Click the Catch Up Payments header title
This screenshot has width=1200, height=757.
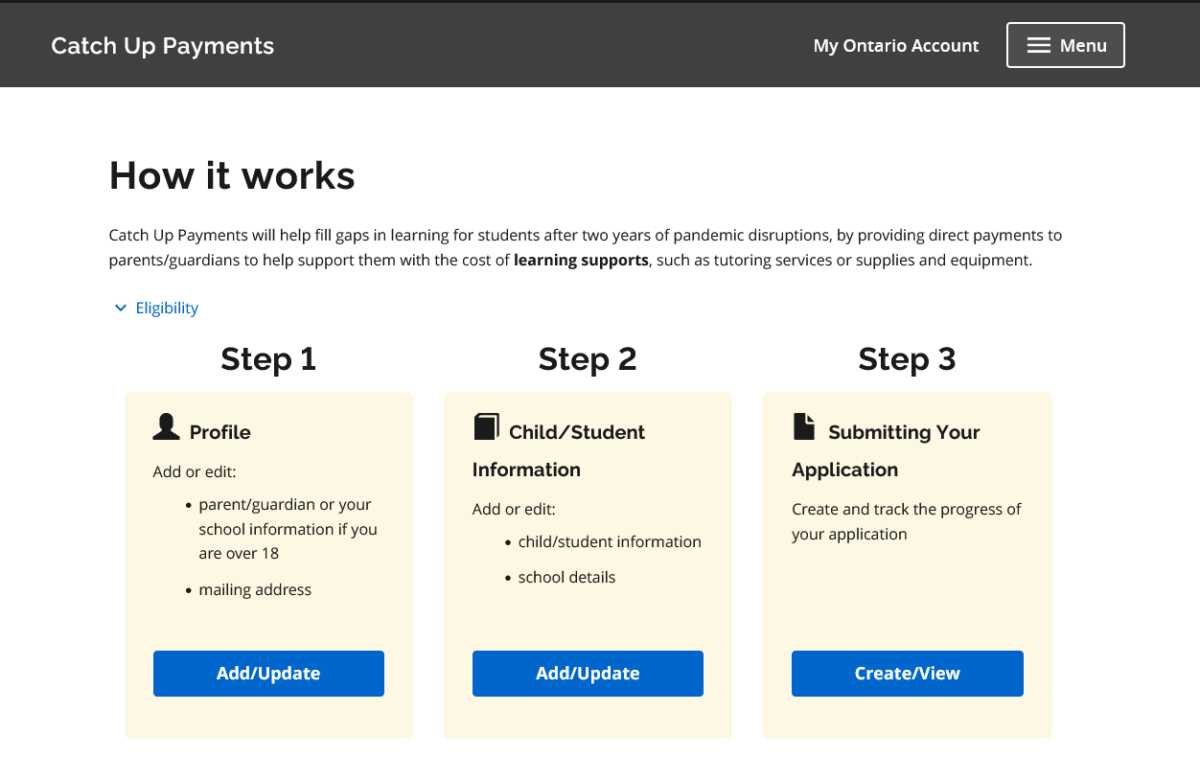162,45
